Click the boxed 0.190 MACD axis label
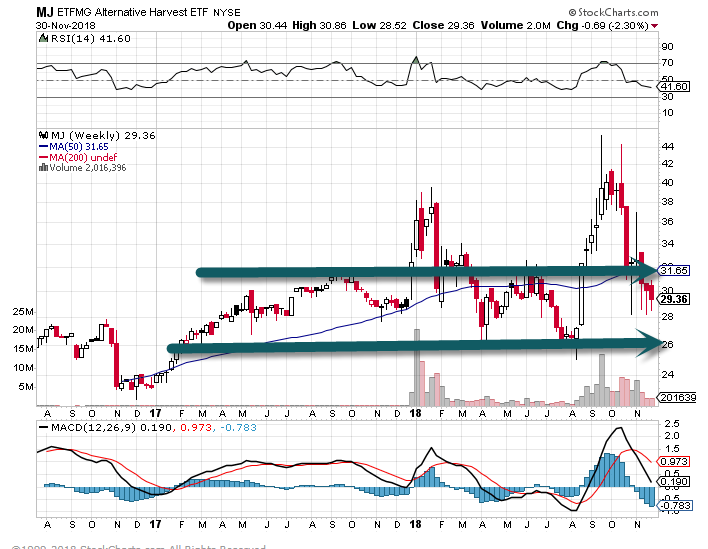Screen dimensions: 708x549 click(674, 482)
